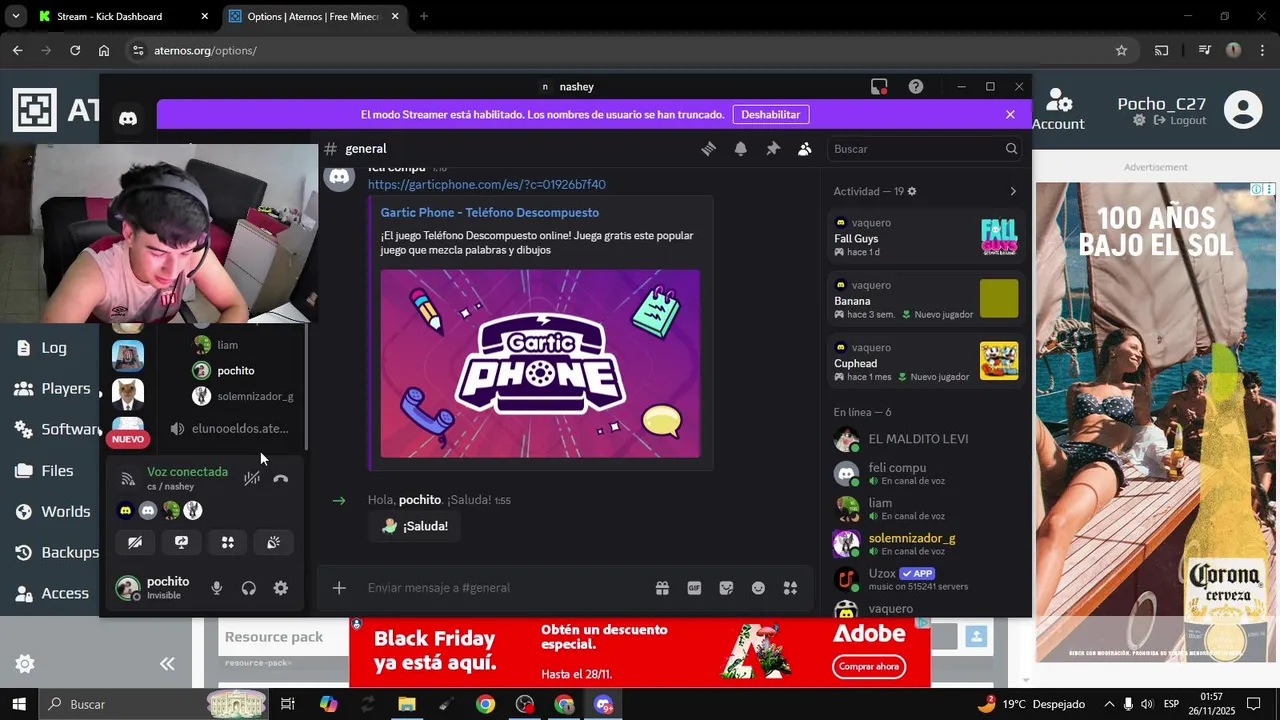1280x720 pixels.
Task: Open the GIF picker
Action: point(694,588)
